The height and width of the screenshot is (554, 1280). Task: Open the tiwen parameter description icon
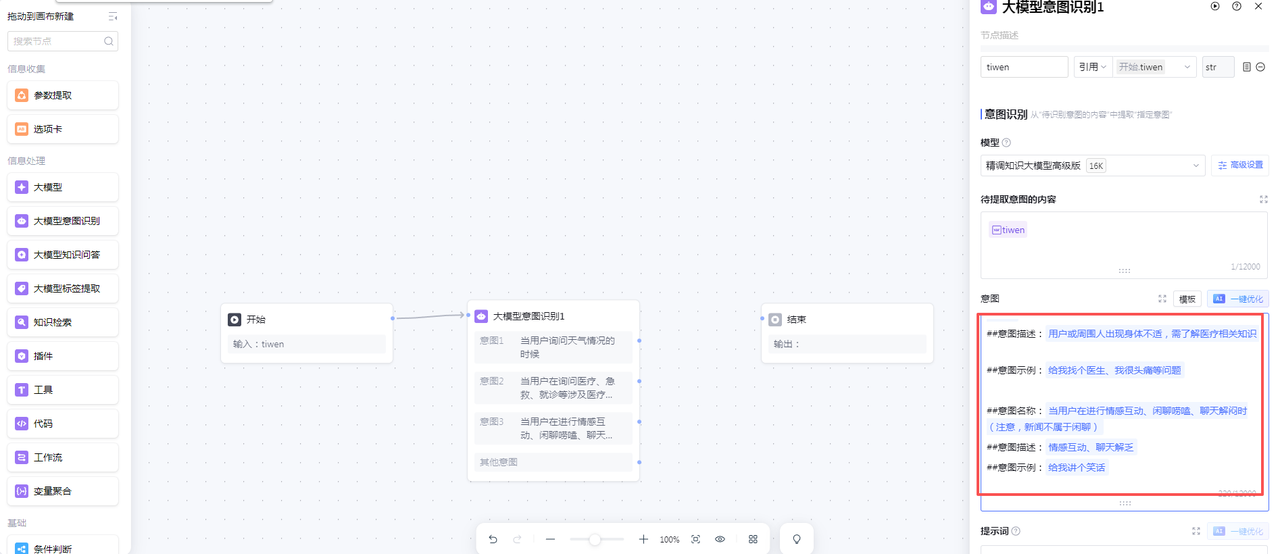click(1247, 67)
